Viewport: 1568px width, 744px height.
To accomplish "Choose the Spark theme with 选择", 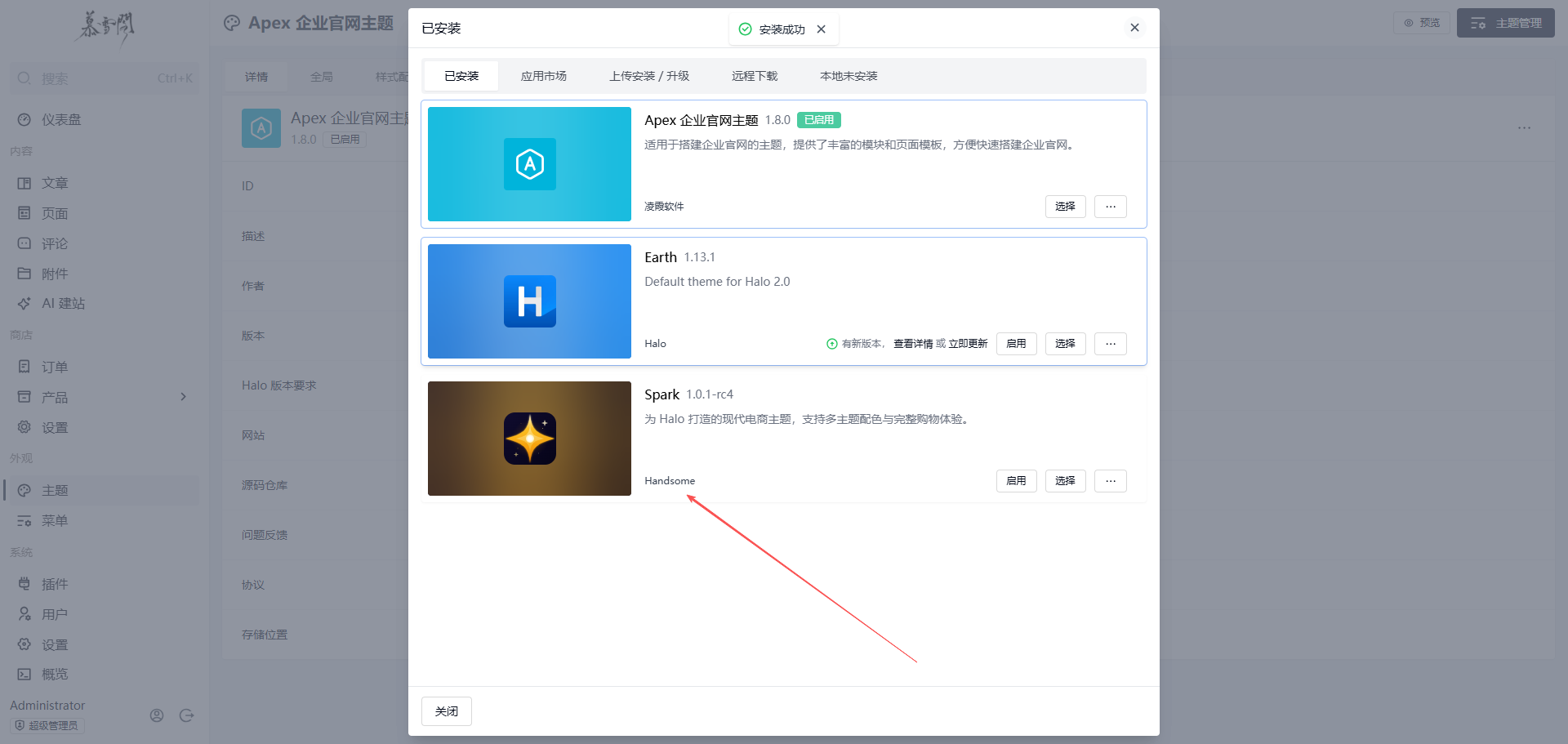I will click(x=1065, y=481).
